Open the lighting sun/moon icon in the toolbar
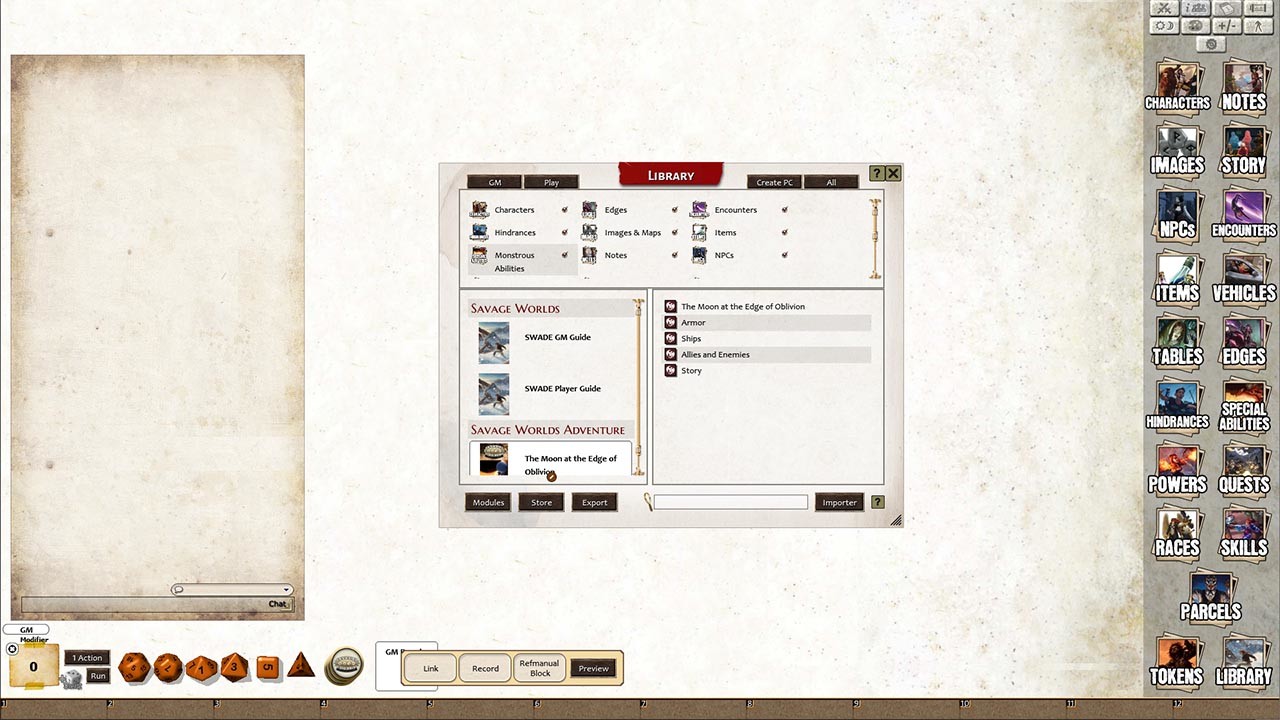1280x720 pixels. [1164, 26]
